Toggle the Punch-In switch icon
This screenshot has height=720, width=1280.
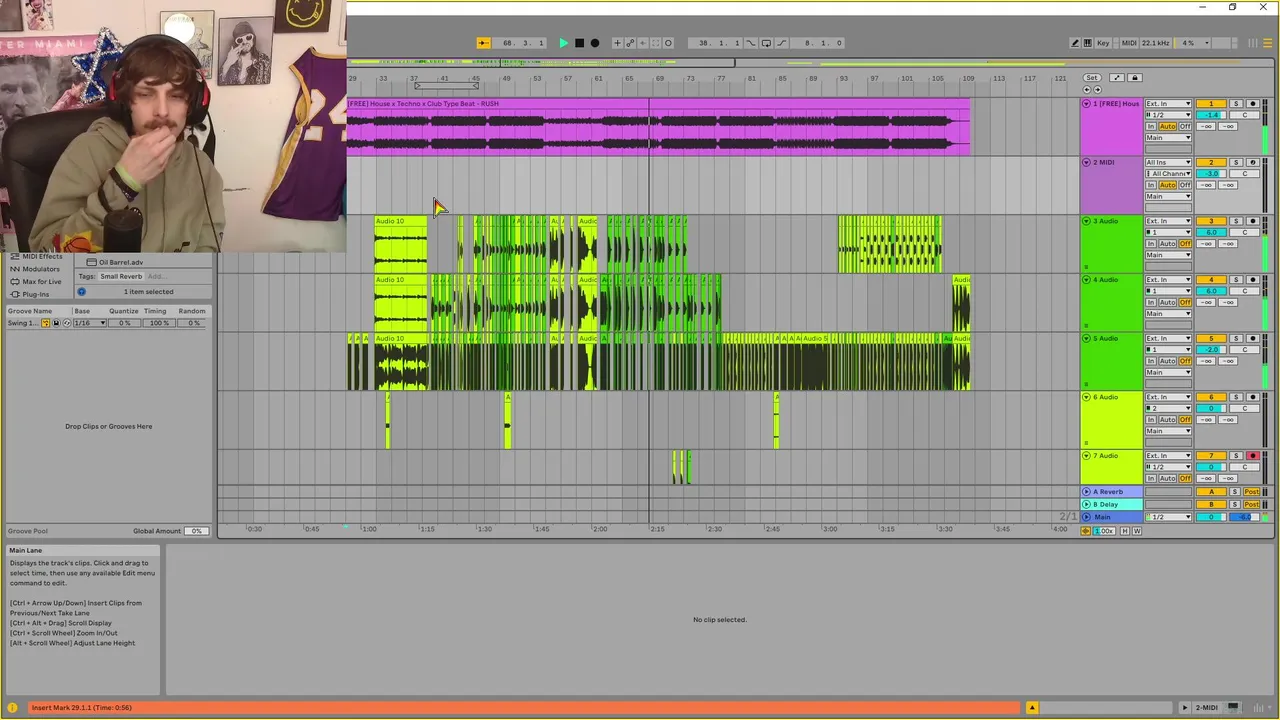pos(750,43)
